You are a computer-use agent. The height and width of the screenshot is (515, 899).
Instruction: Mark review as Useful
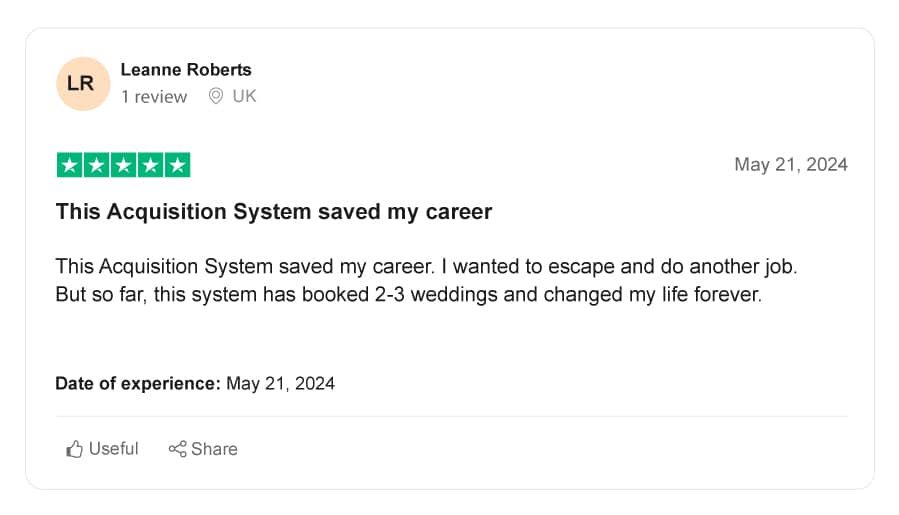point(102,449)
